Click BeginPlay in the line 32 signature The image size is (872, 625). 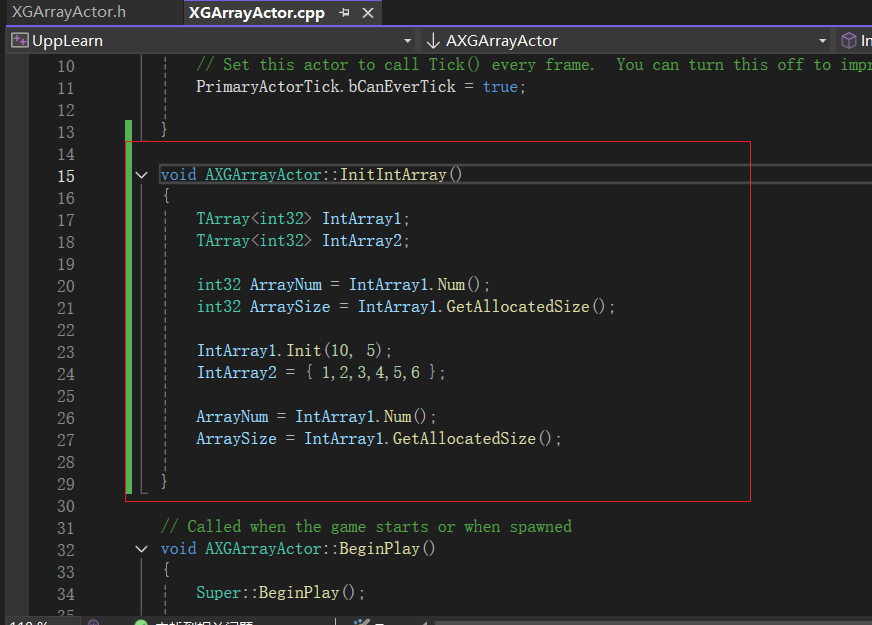(x=379, y=548)
